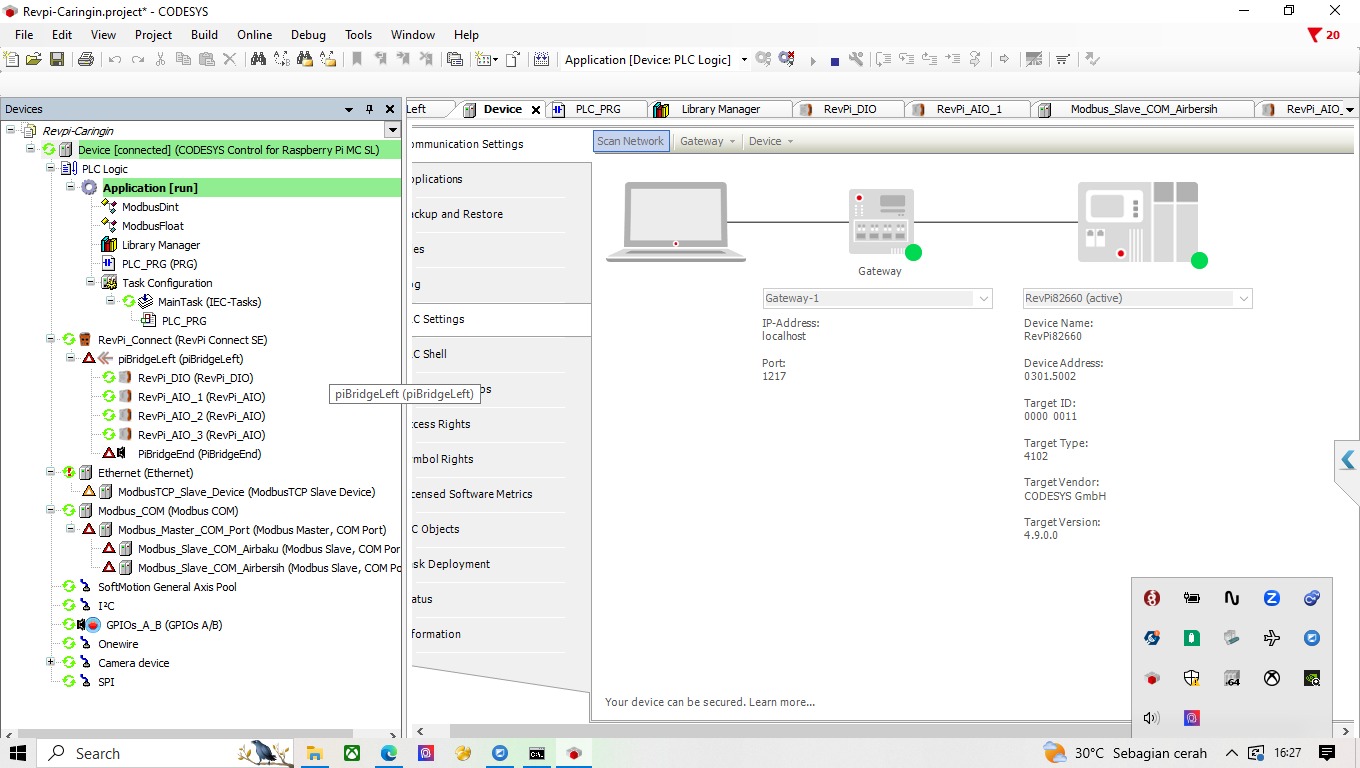Open the Online menu

coord(254,35)
